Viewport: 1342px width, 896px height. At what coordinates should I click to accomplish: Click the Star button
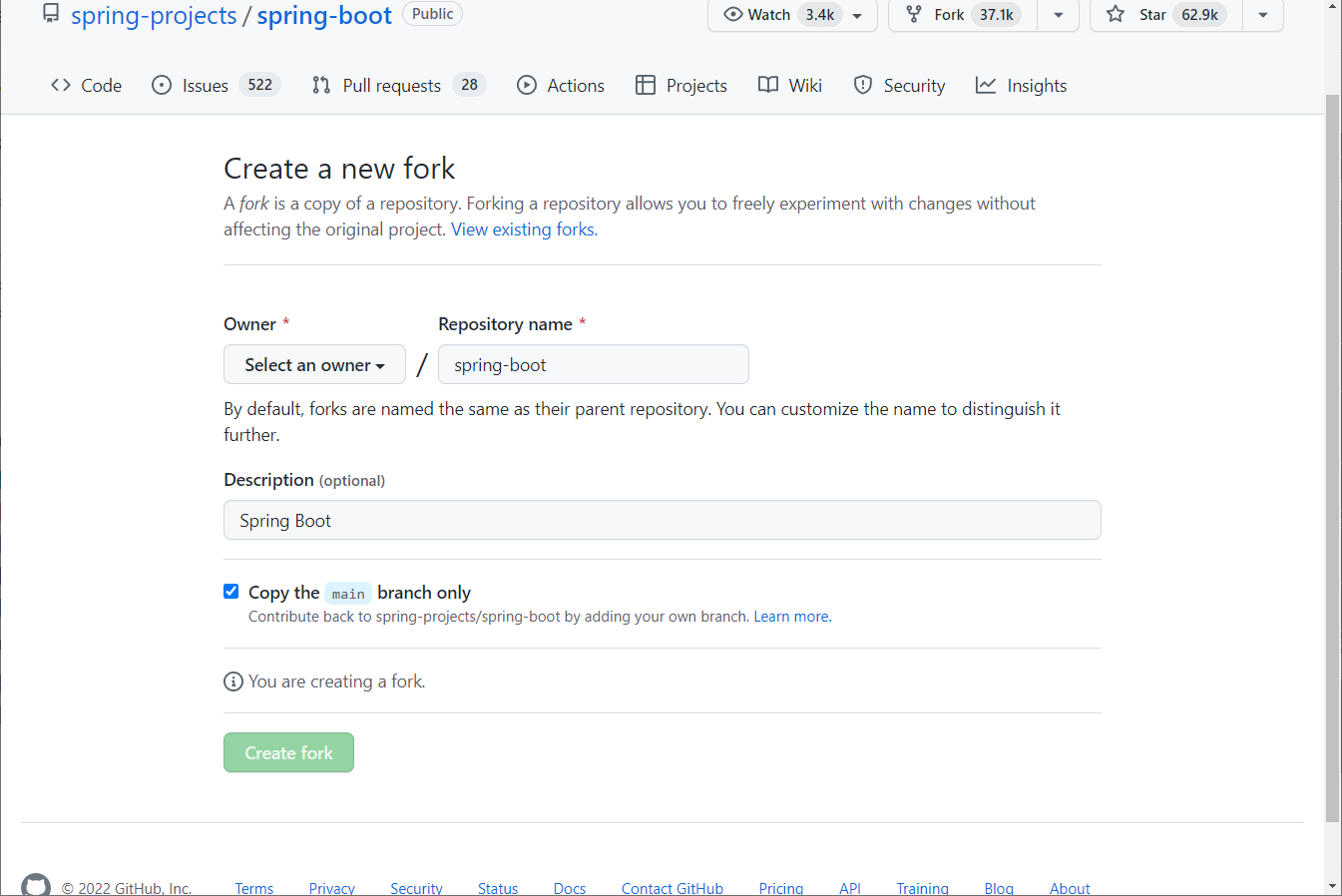pos(1166,15)
